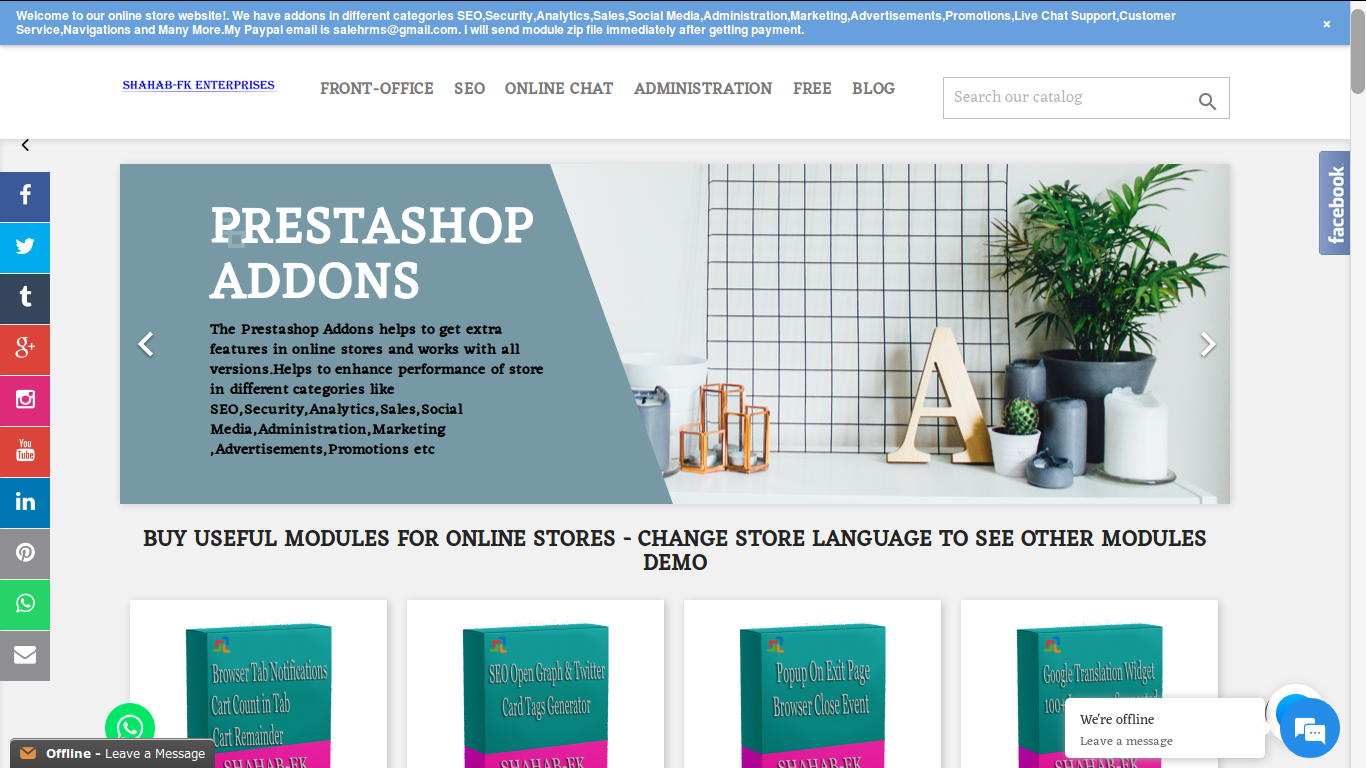Expand the vertical facebook side tab

[x=1334, y=203]
